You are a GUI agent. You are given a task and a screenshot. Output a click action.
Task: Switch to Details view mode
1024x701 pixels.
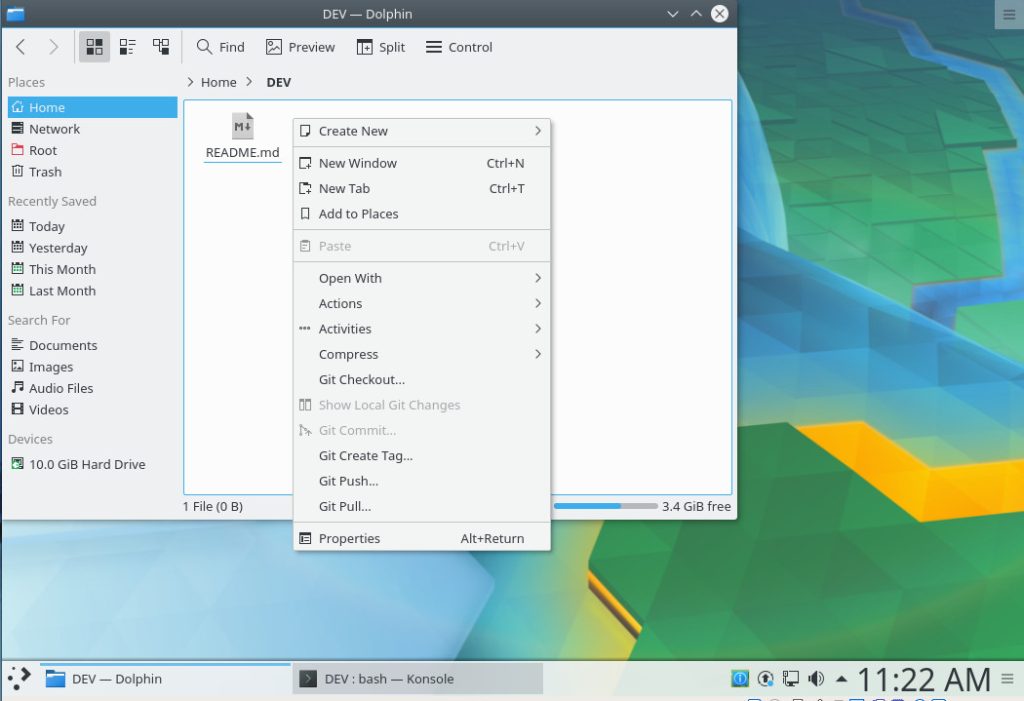[160, 47]
